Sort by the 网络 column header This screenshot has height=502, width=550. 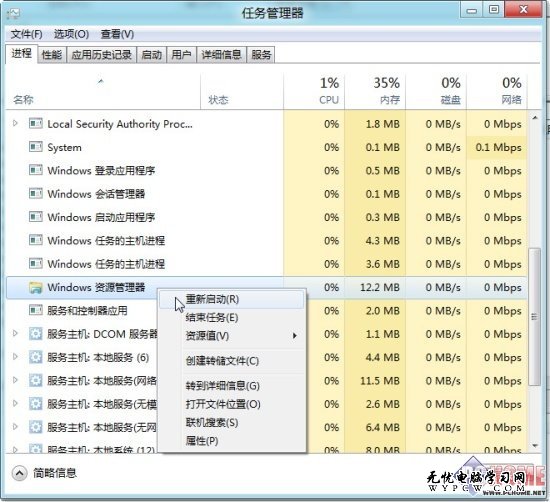[x=497, y=92]
